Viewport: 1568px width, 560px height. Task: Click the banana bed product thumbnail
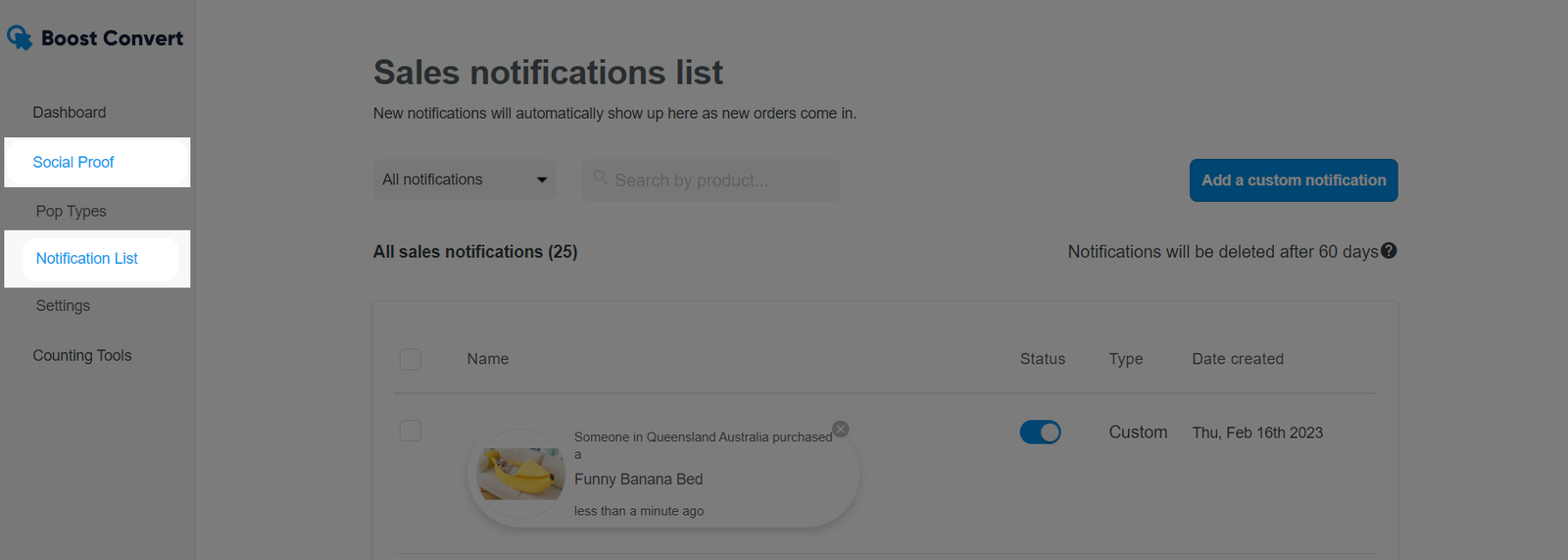(x=520, y=475)
